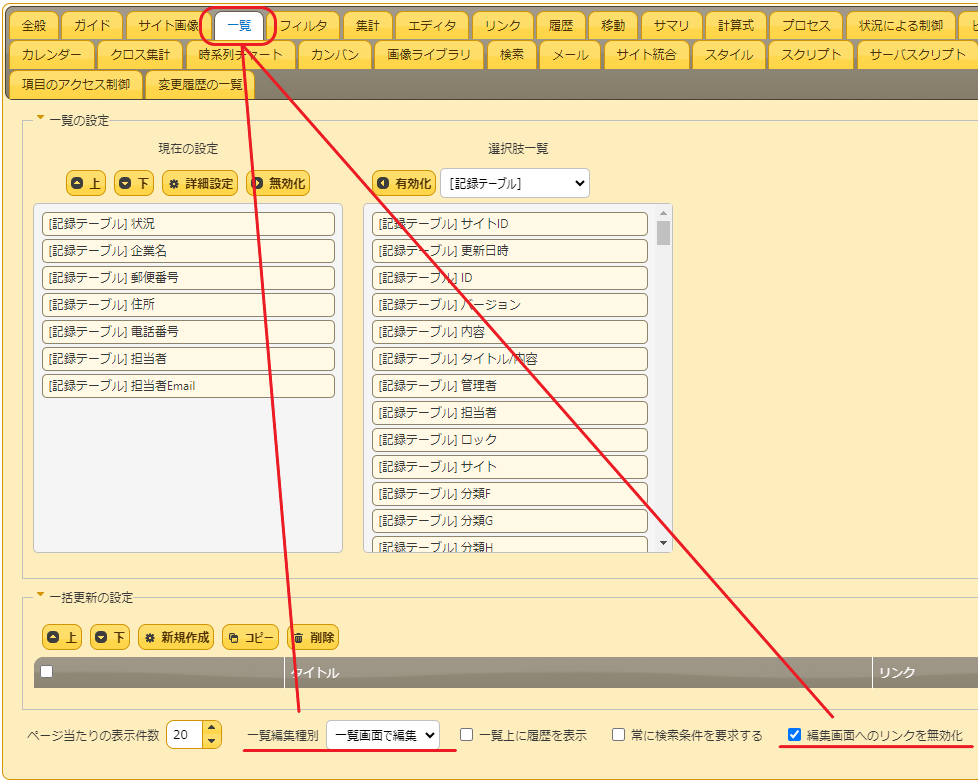Switch to the カレンダー tab

click(52, 55)
